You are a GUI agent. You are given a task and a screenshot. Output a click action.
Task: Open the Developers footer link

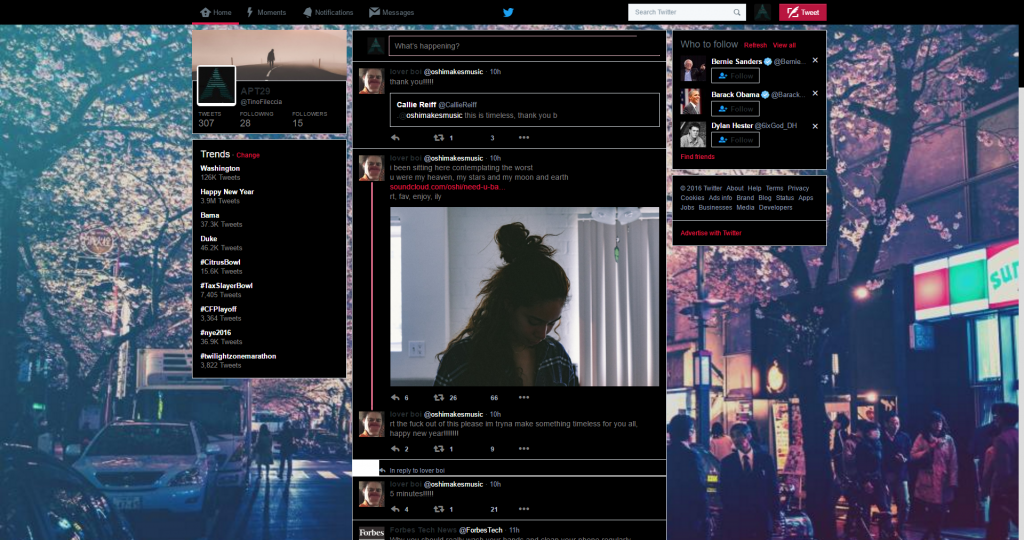775,208
